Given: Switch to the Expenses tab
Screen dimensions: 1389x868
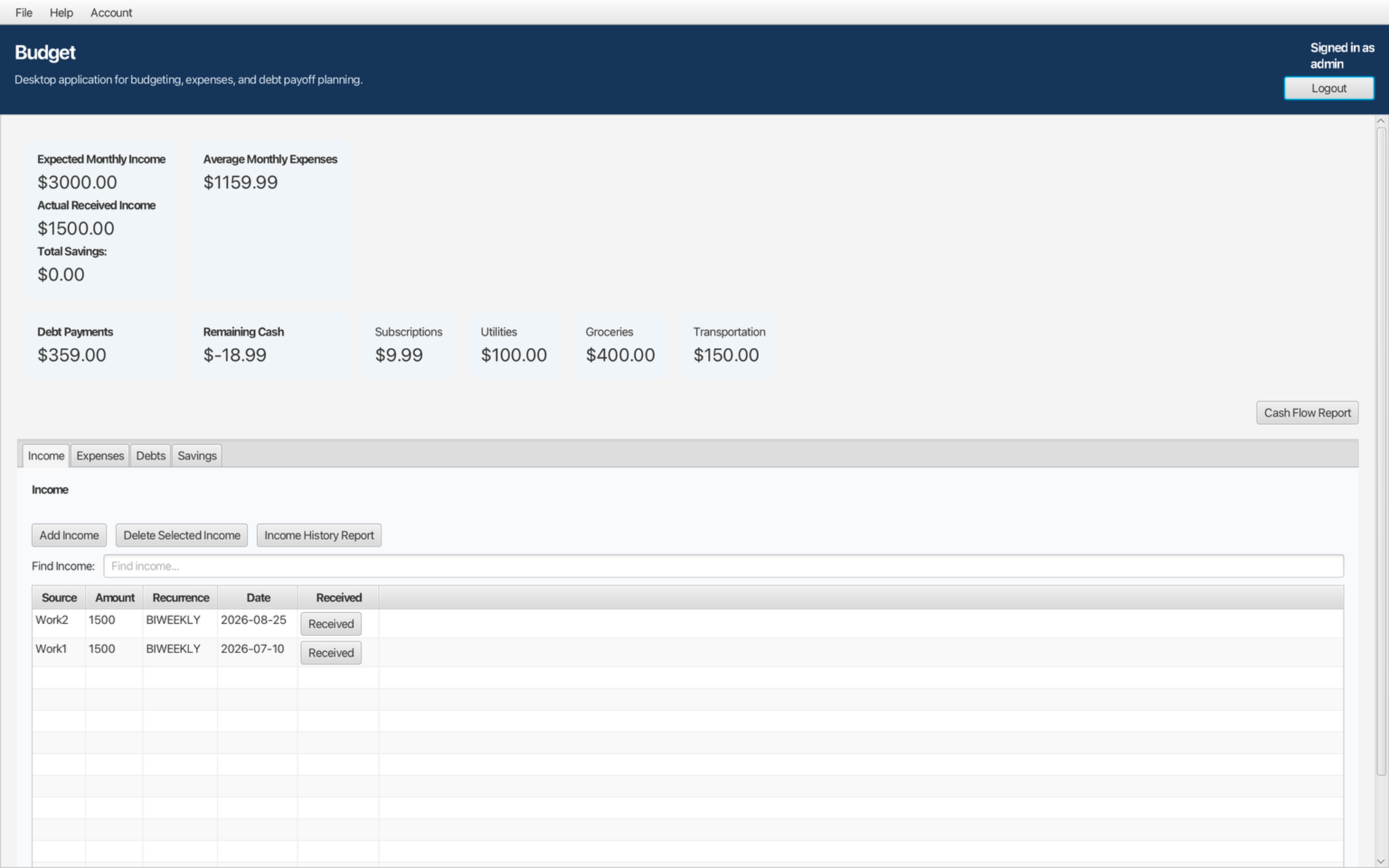Looking at the screenshot, I should (x=100, y=456).
